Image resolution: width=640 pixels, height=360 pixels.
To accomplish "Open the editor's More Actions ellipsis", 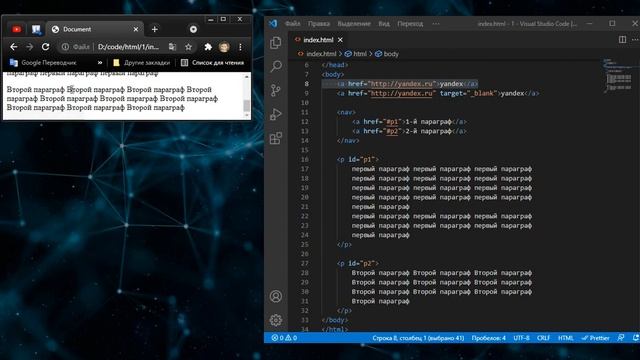I will pos(635,40).
